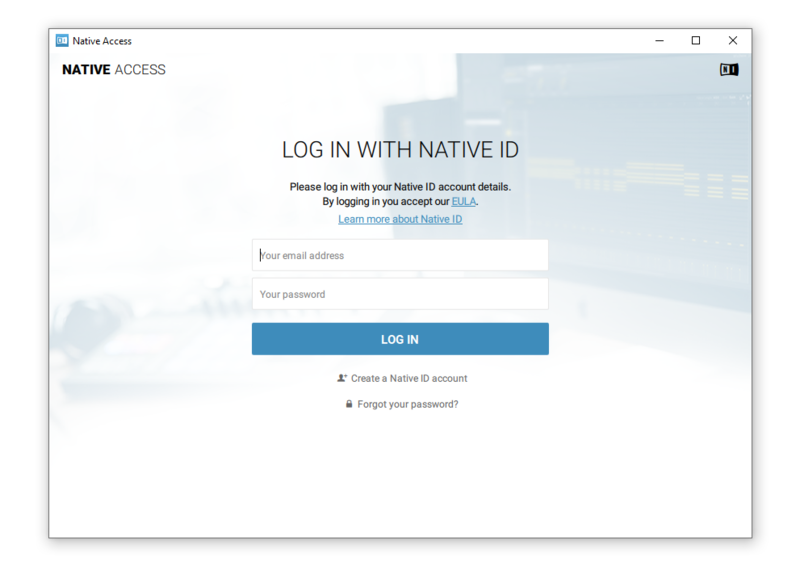Minimize the Native Access window
This screenshot has height=586, width=800.
coord(659,41)
